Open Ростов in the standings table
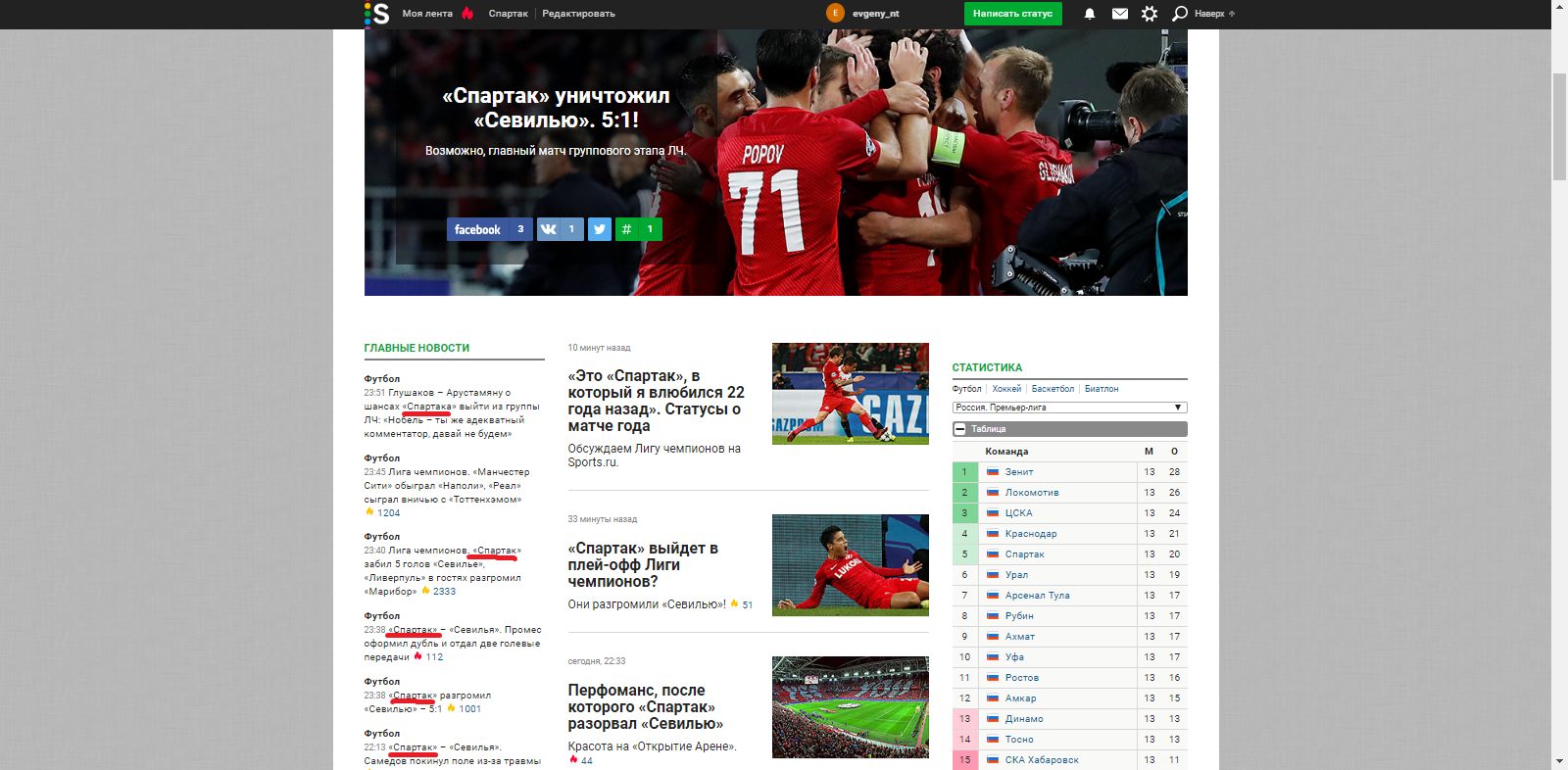 tap(1022, 678)
